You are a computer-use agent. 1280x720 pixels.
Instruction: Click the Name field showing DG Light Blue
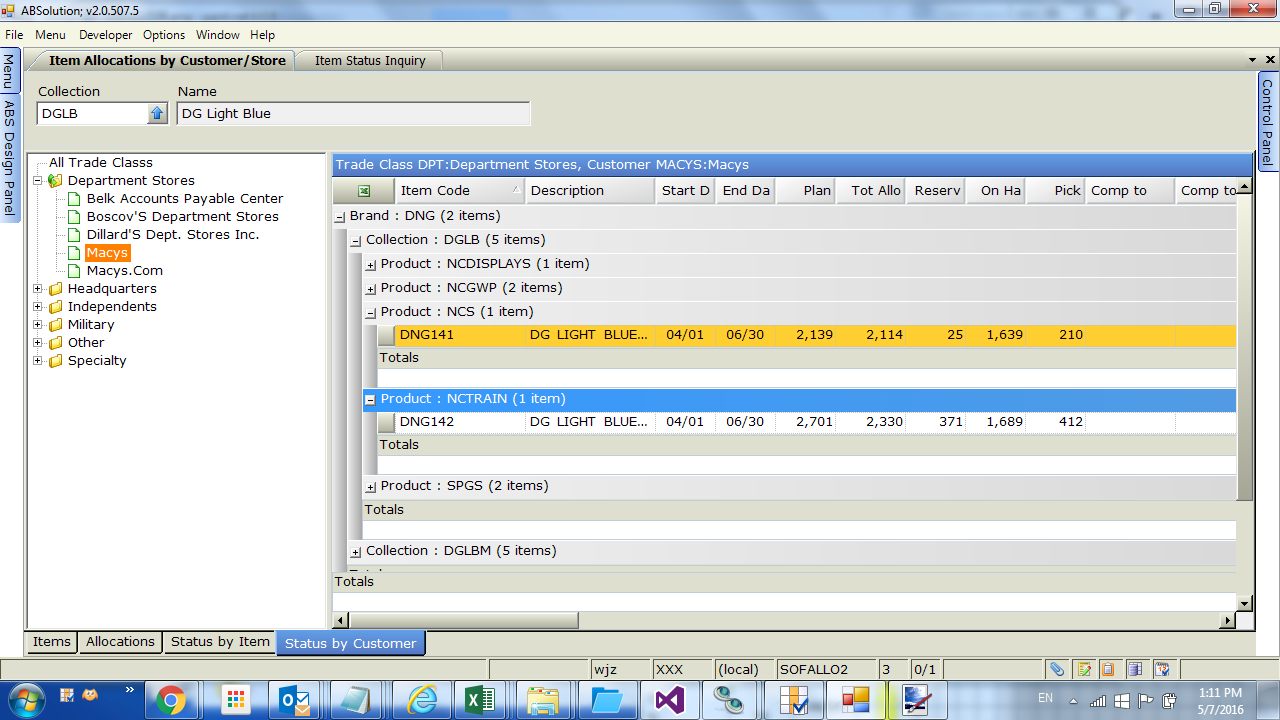(x=354, y=114)
